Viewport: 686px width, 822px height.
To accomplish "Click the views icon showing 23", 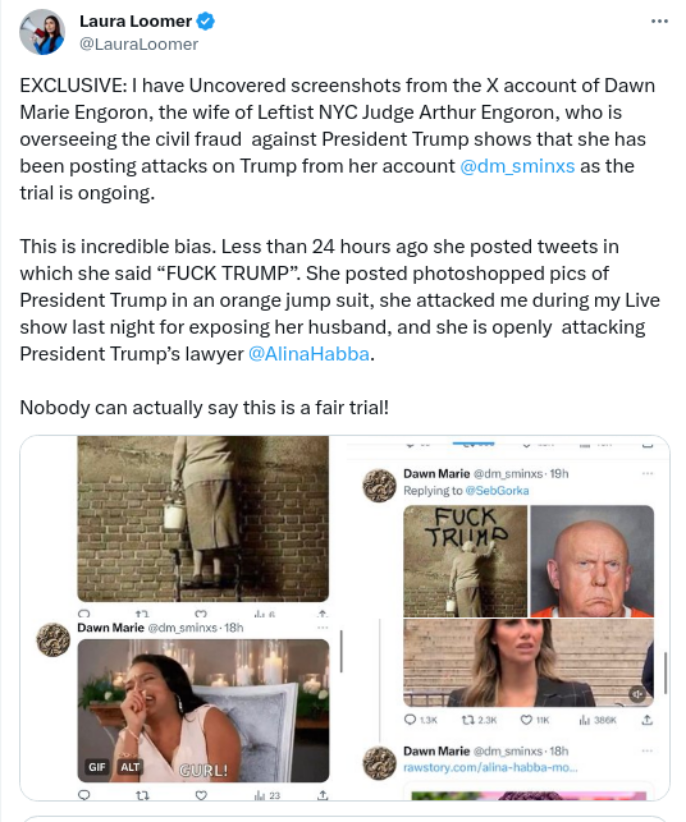I will [x=258, y=796].
